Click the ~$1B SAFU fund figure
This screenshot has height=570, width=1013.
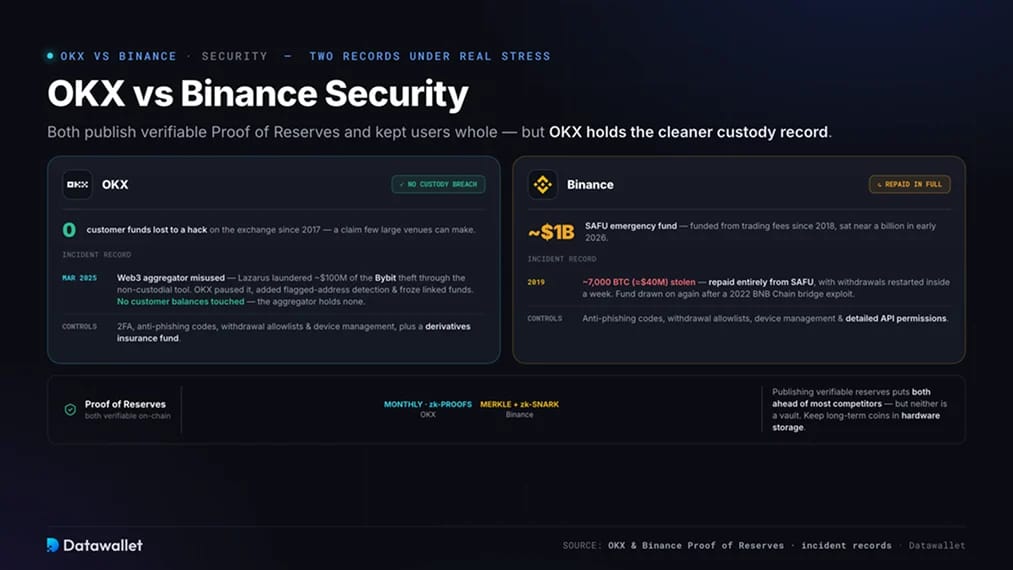click(x=551, y=232)
